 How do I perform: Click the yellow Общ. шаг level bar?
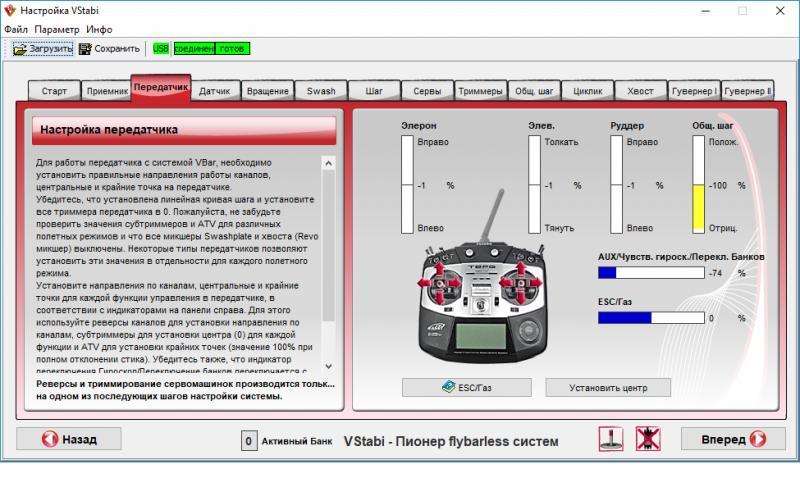click(x=699, y=208)
